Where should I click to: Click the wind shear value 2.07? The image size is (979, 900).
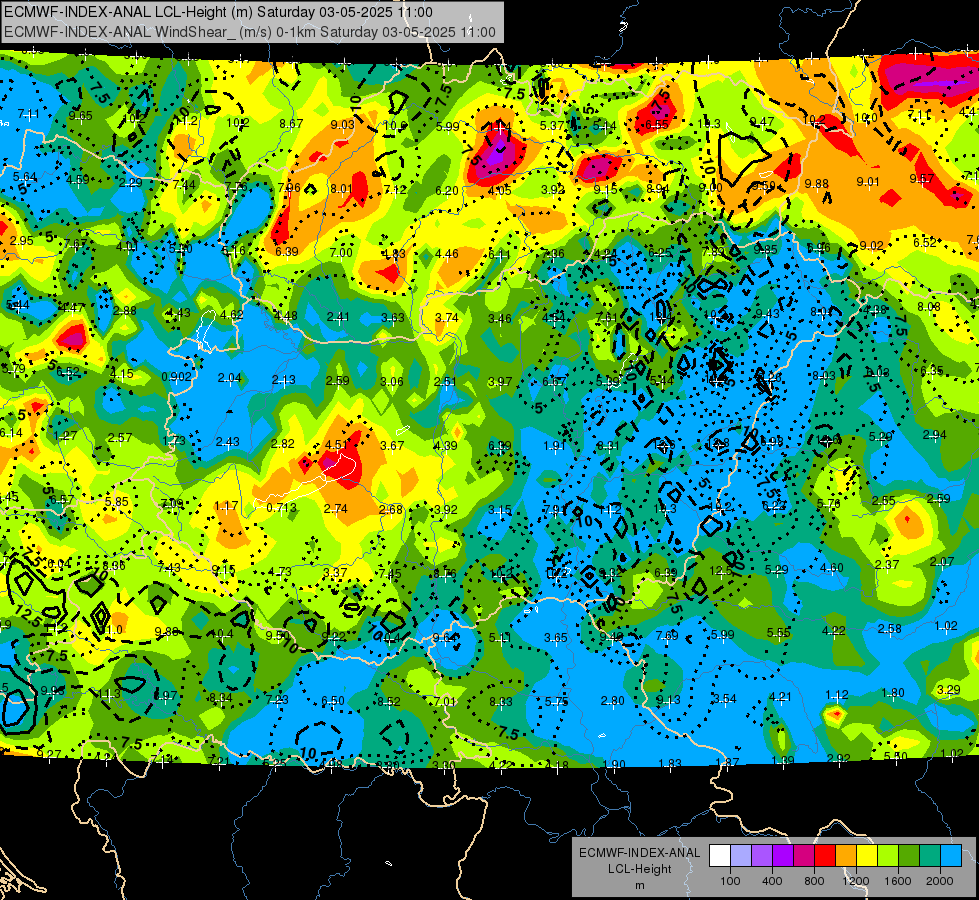click(942, 561)
